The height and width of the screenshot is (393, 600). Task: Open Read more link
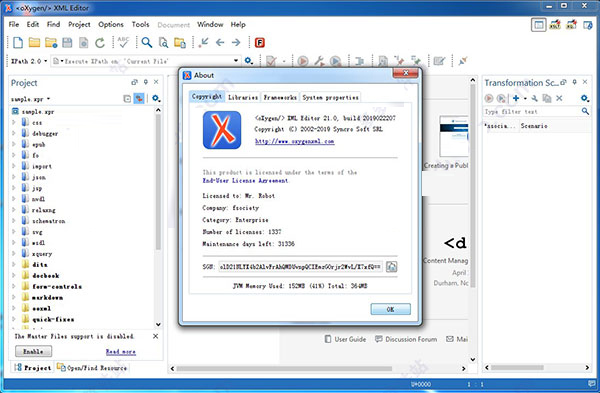[121, 352]
